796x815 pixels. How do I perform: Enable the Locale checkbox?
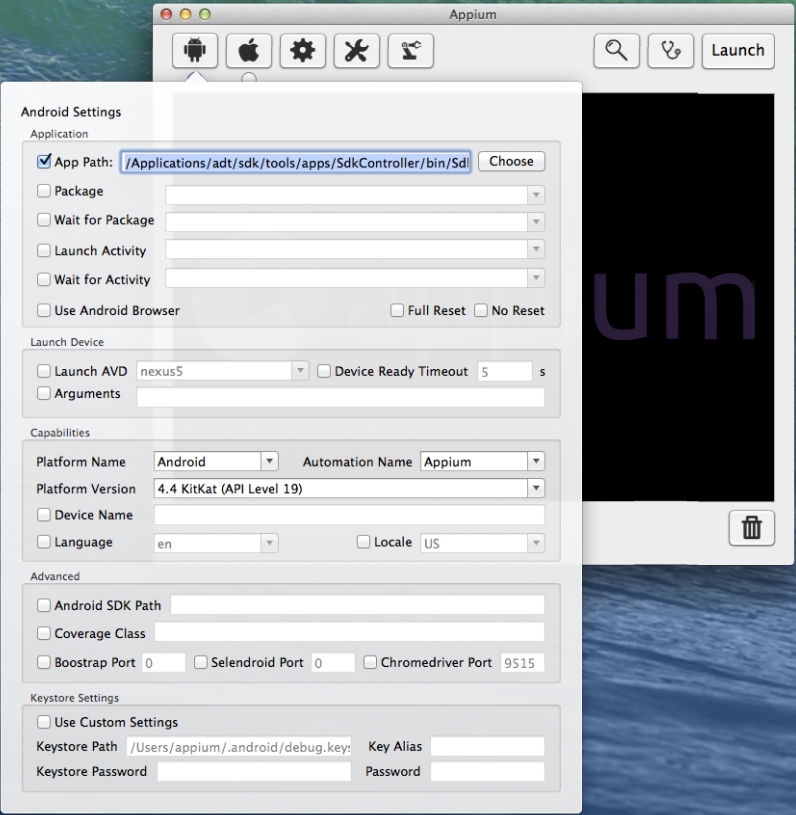pyautogui.click(x=363, y=542)
